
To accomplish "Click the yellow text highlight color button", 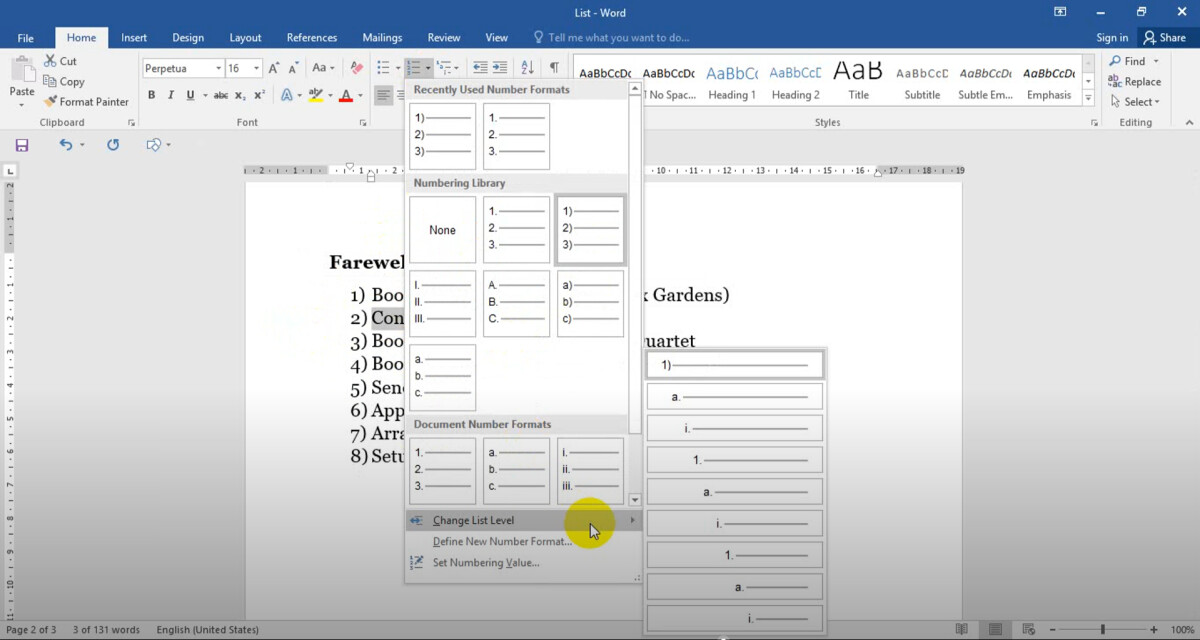I will pyautogui.click(x=316, y=95).
